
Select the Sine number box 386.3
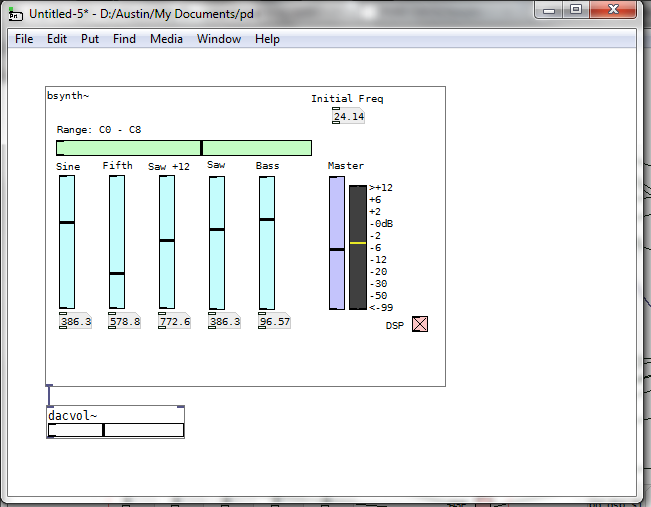pos(75,321)
